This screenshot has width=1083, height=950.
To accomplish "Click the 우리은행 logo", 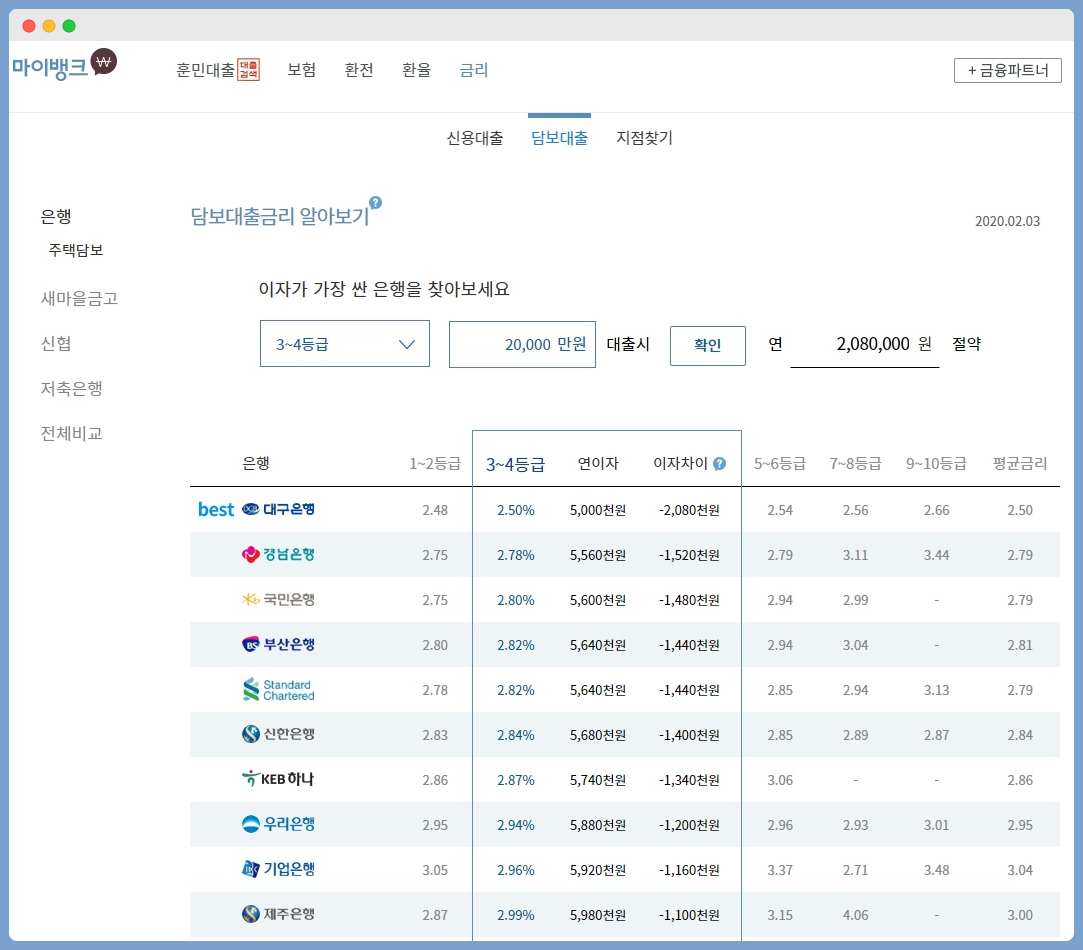I will pyautogui.click(x=250, y=824).
